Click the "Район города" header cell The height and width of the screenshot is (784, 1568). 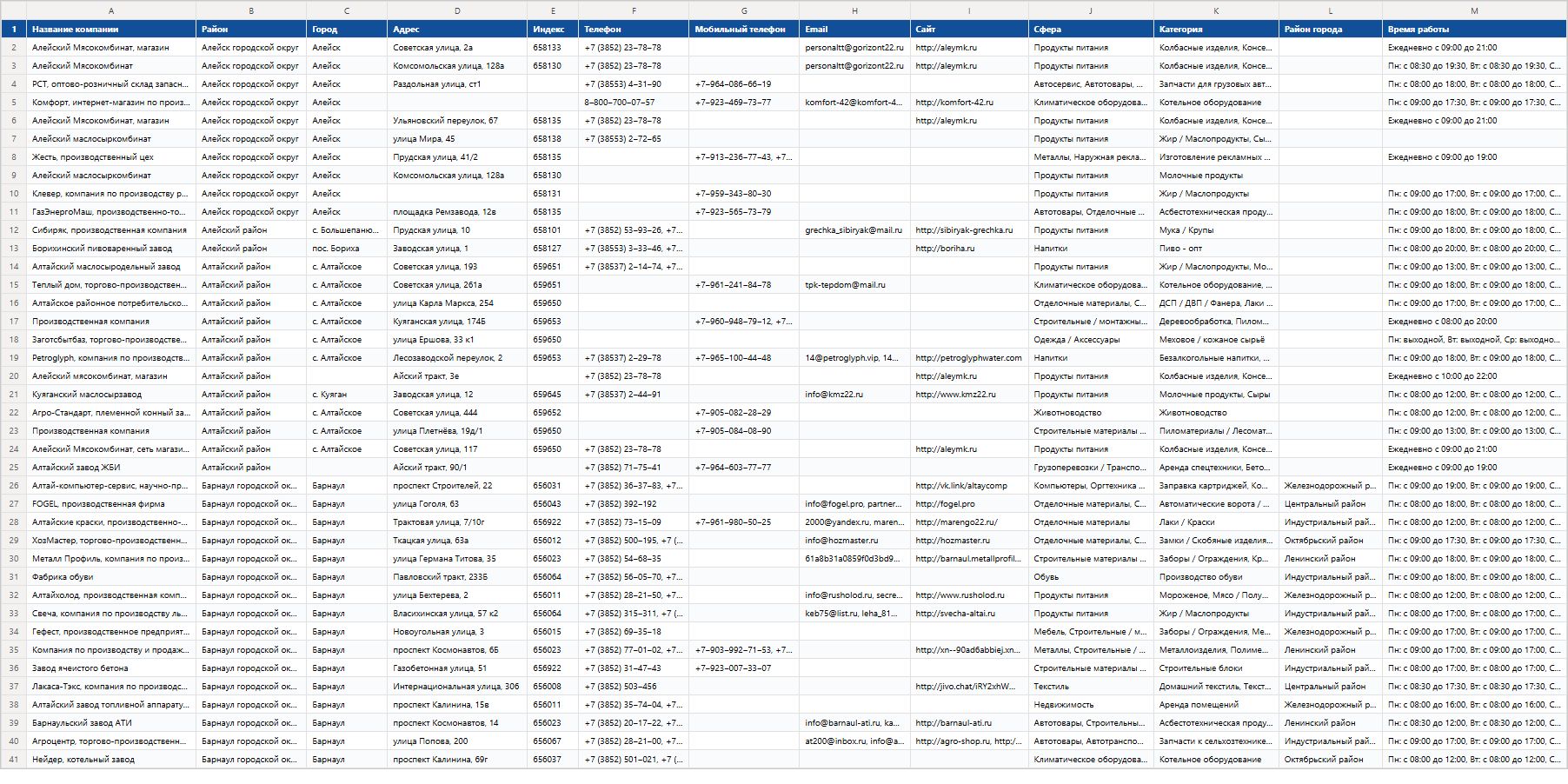click(1331, 30)
